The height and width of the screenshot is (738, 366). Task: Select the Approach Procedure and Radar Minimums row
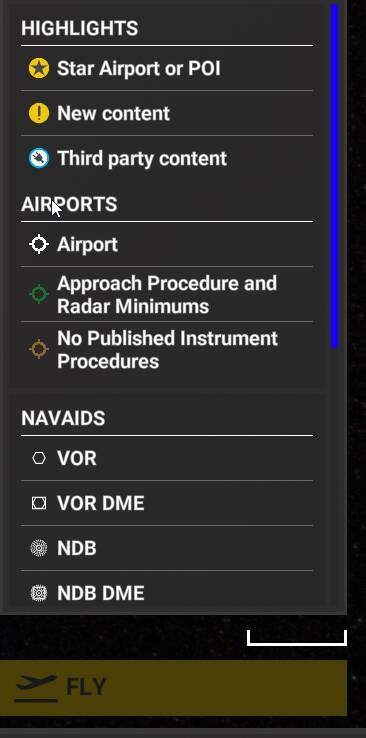tap(167, 294)
